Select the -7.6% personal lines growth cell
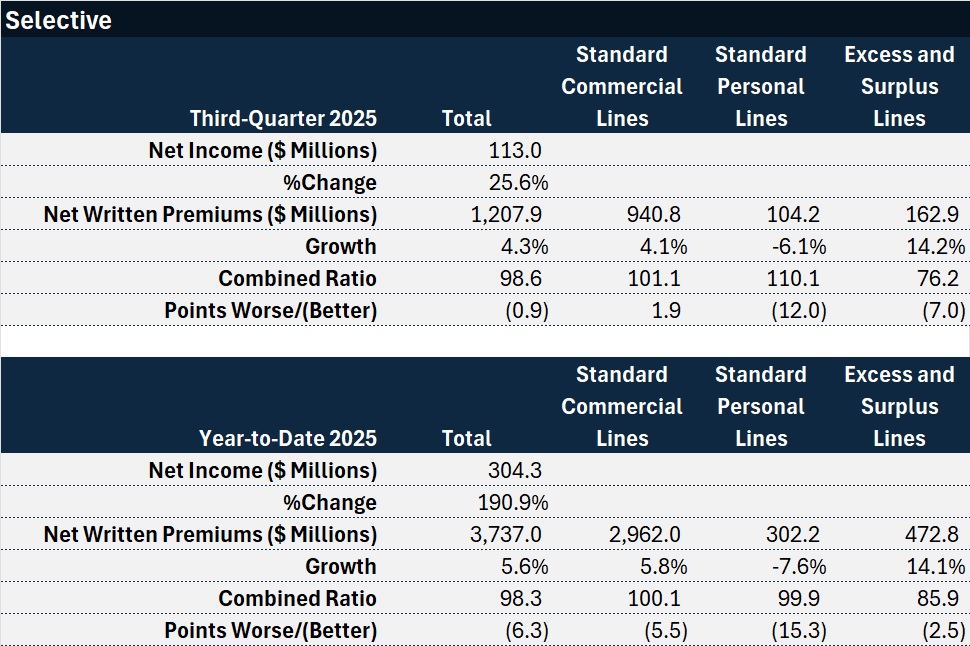 click(798, 566)
